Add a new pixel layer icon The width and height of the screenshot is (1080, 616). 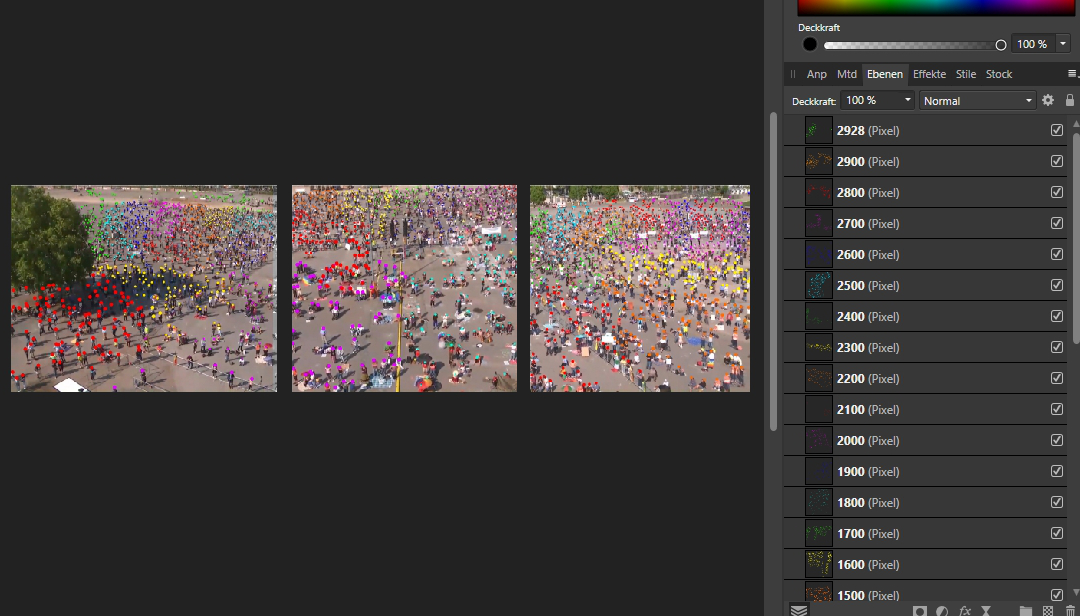(1048, 610)
